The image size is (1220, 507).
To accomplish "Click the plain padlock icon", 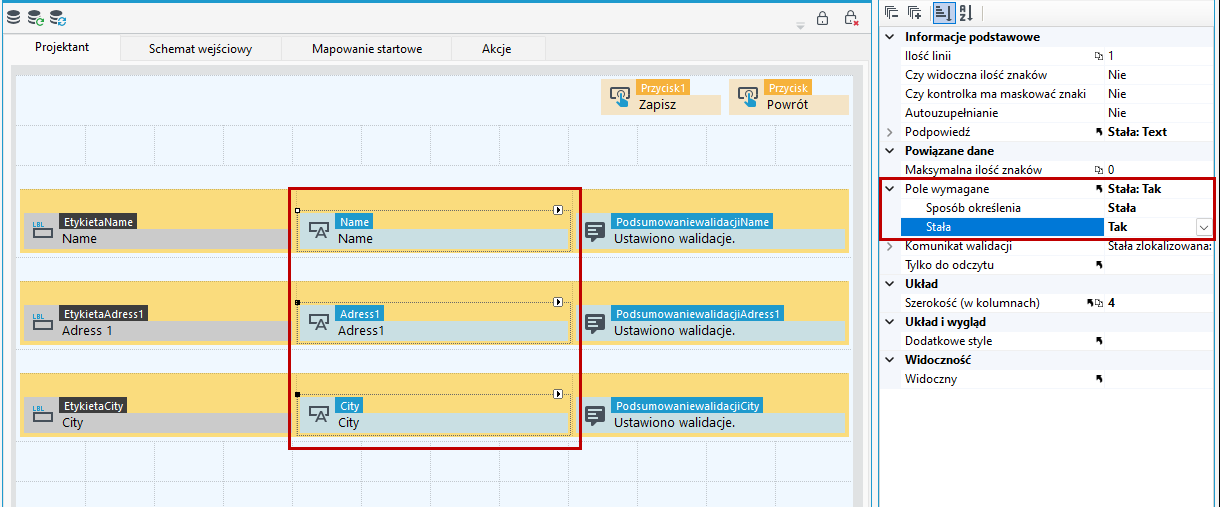I will [823, 17].
